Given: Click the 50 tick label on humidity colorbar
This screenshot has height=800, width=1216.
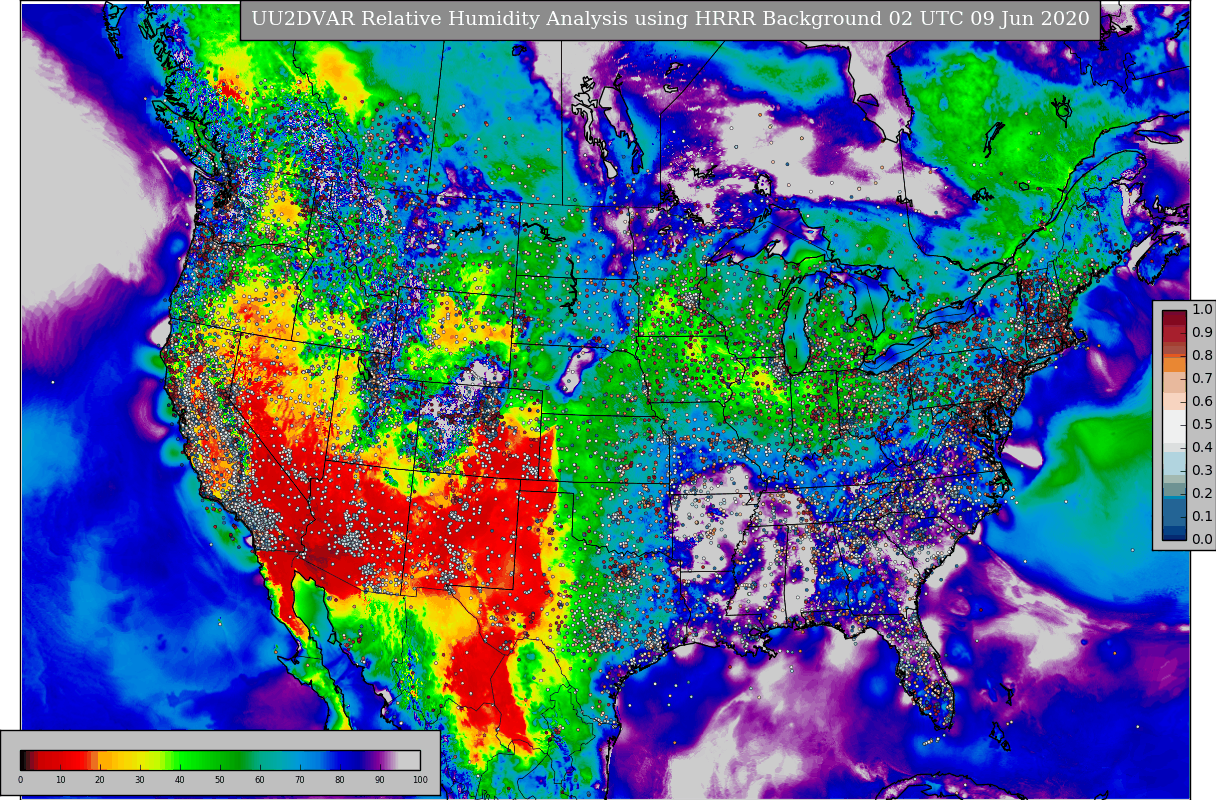Looking at the screenshot, I should (x=220, y=780).
